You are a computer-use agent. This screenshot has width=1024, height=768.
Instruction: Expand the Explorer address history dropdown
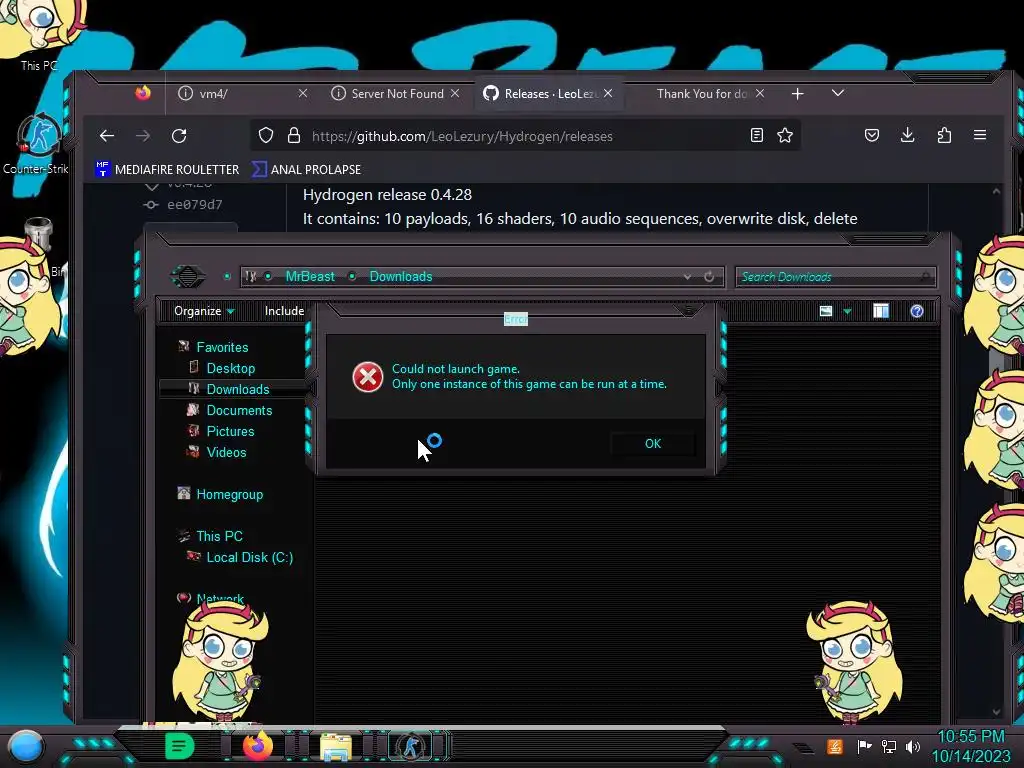coord(687,277)
